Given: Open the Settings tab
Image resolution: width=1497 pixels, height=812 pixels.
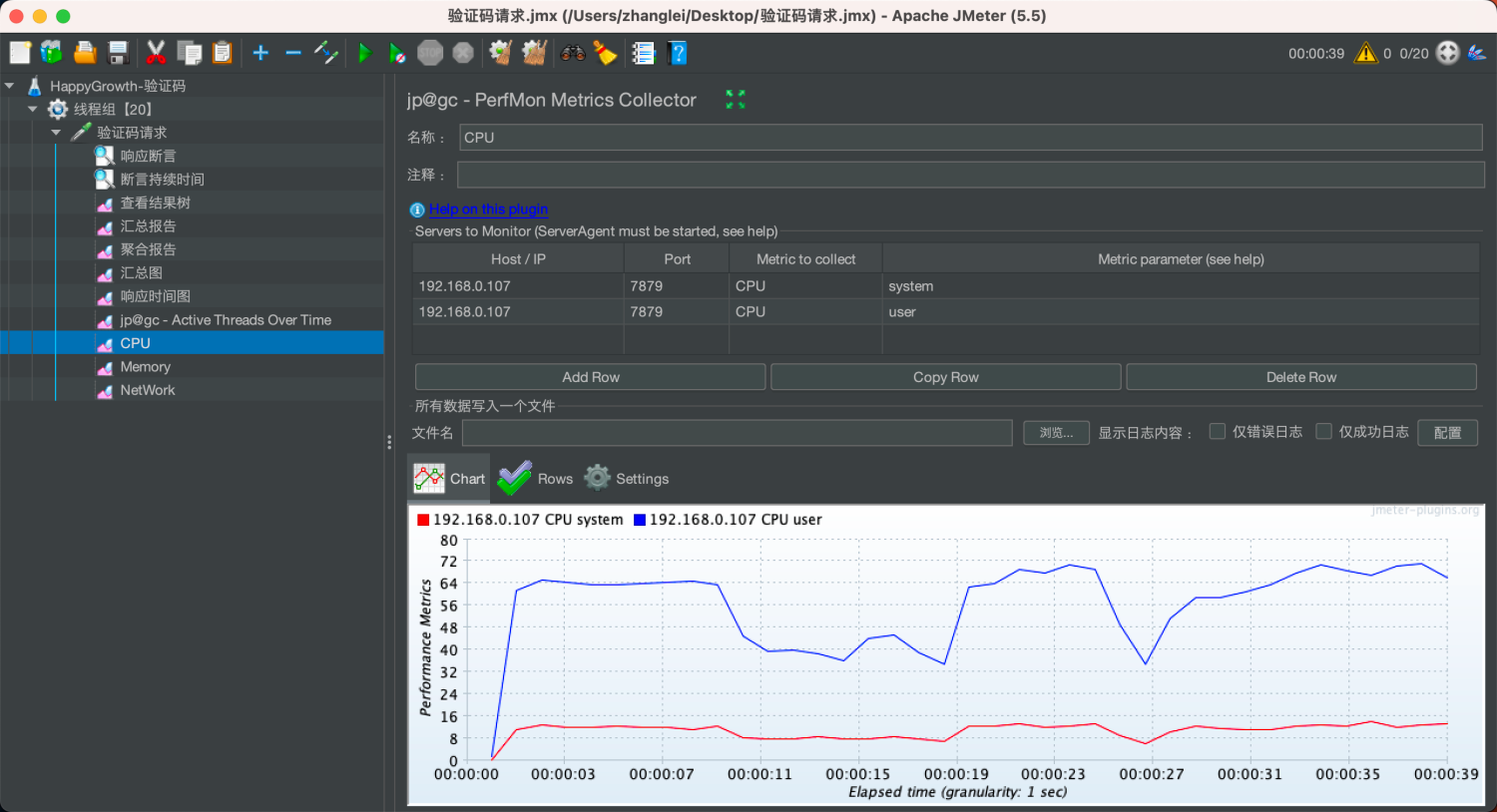Looking at the screenshot, I should tap(627, 479).
